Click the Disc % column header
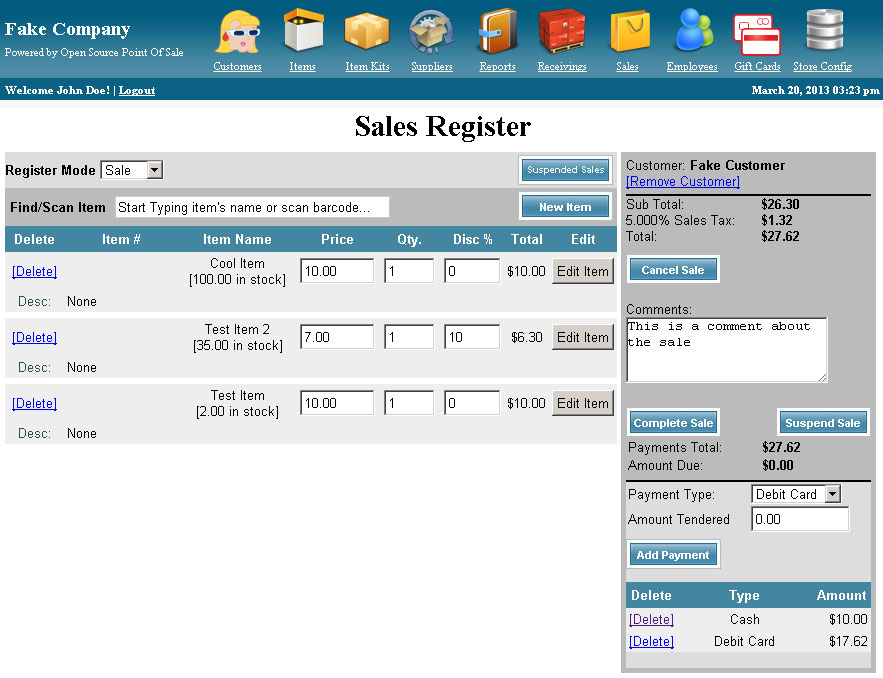This screenshot has width=883, height=678. click(x=472, y=239)
